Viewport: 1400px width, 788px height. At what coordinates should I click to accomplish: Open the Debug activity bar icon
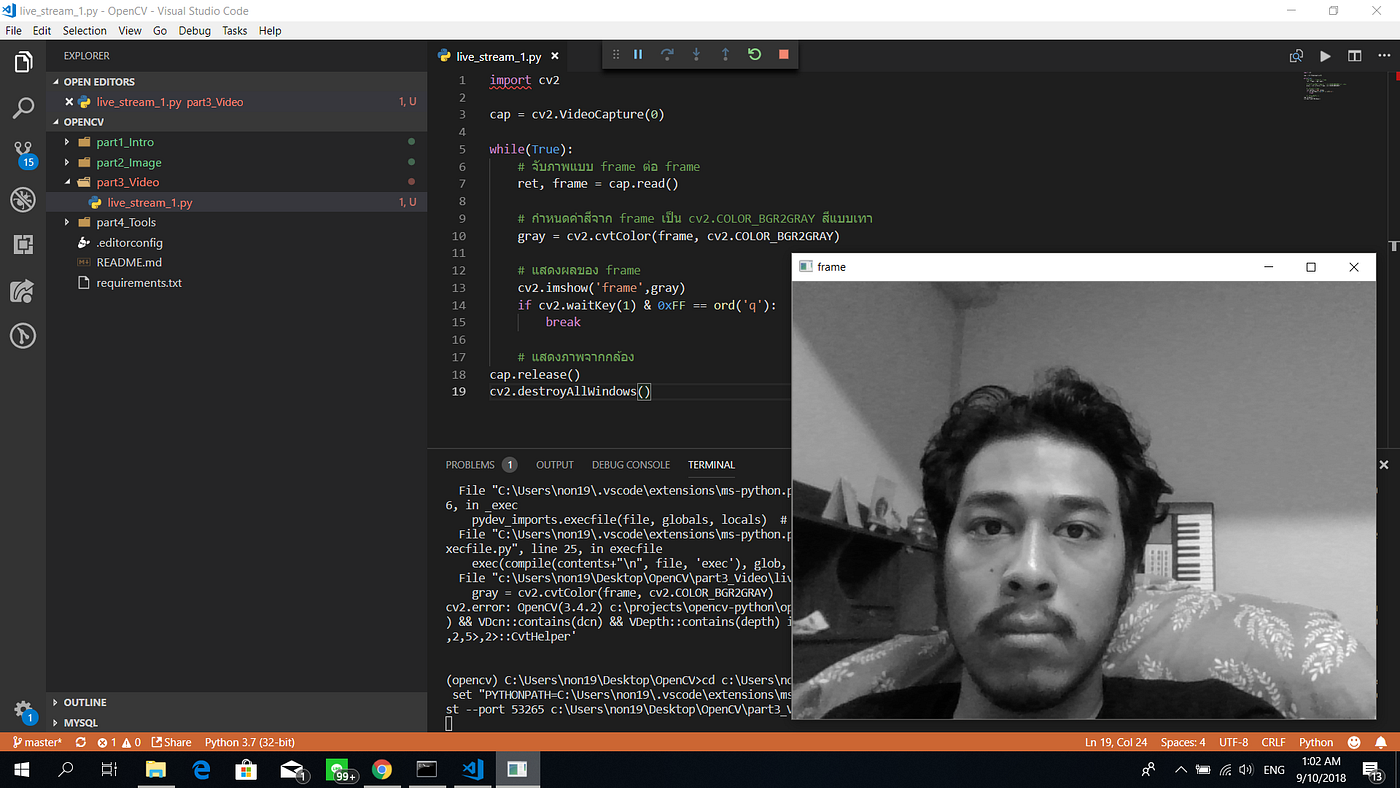pyautogui.click(x=22, y=199)
